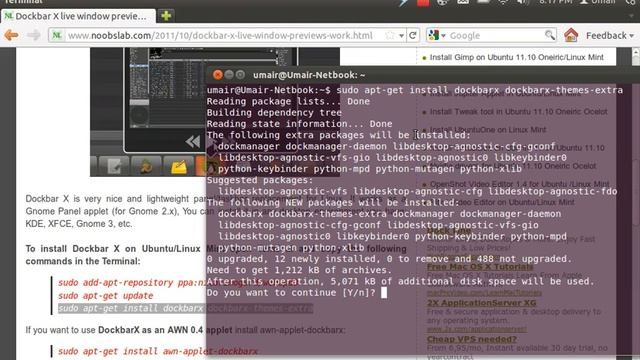The width and height of the screenshot is (640, 360).
Task: Open the Install Tweak tool in Ubuntu 11.10 link
Action: 518,111
